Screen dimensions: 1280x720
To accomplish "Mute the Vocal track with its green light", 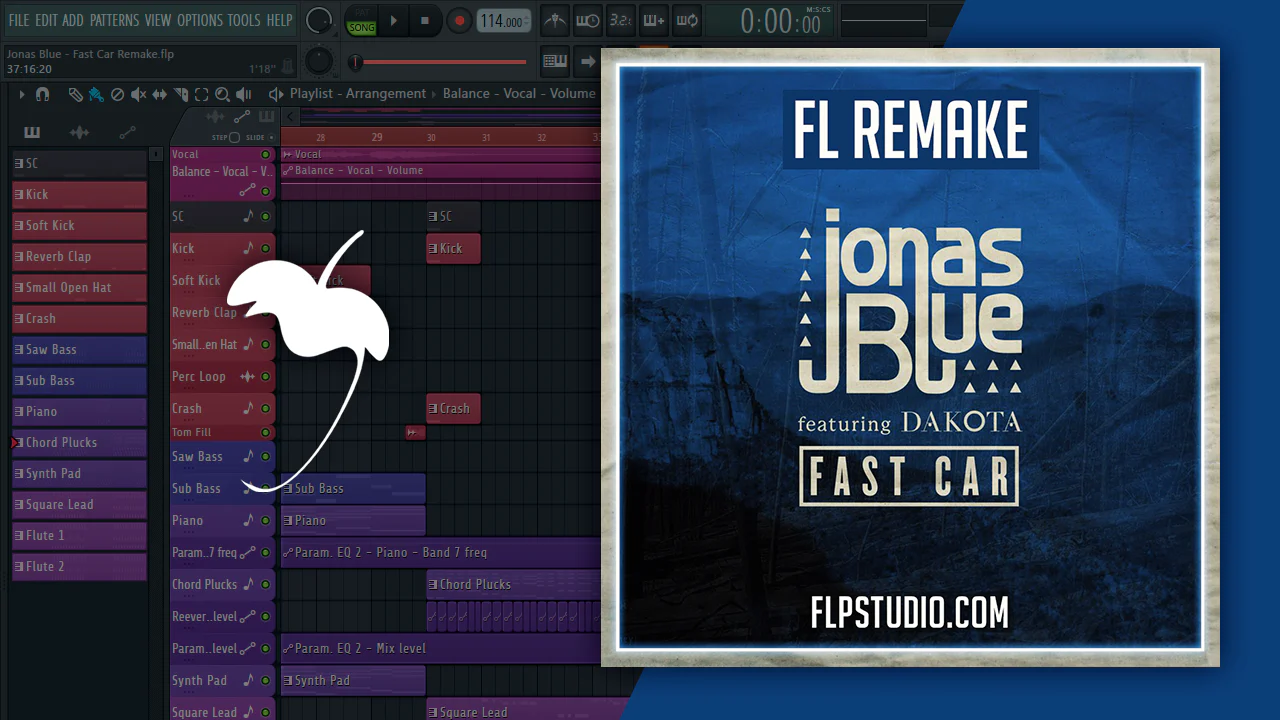I will (x=266, y=154).
